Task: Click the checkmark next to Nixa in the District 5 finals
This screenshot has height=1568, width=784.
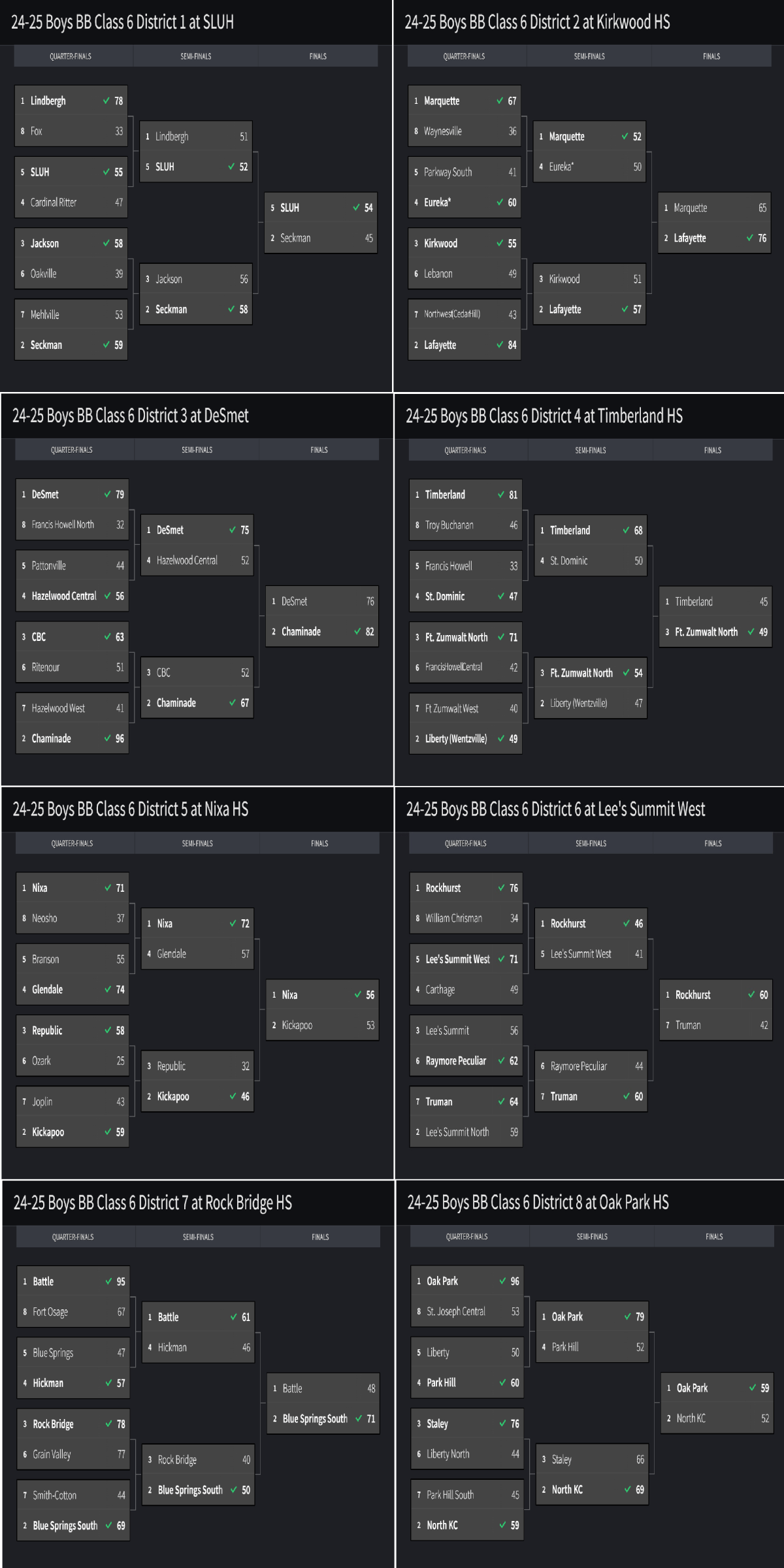Action: click(x=358, y=994)
